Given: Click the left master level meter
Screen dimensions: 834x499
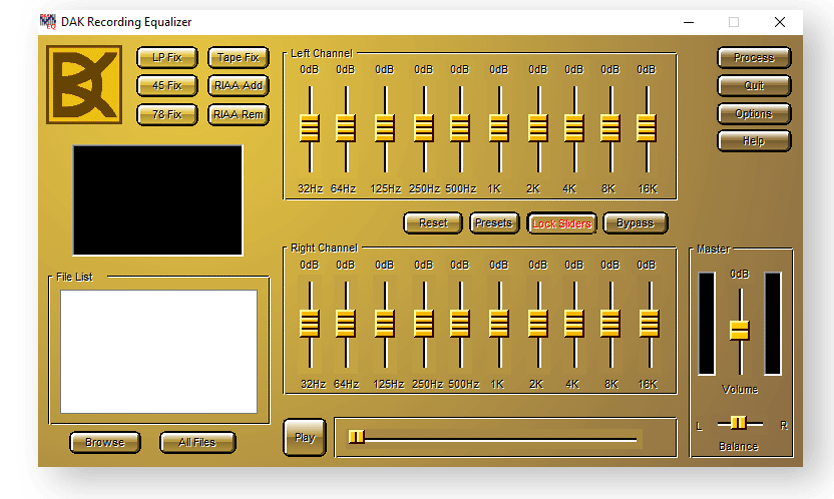Looking at the screenshot, I should [x=707, y=323].
